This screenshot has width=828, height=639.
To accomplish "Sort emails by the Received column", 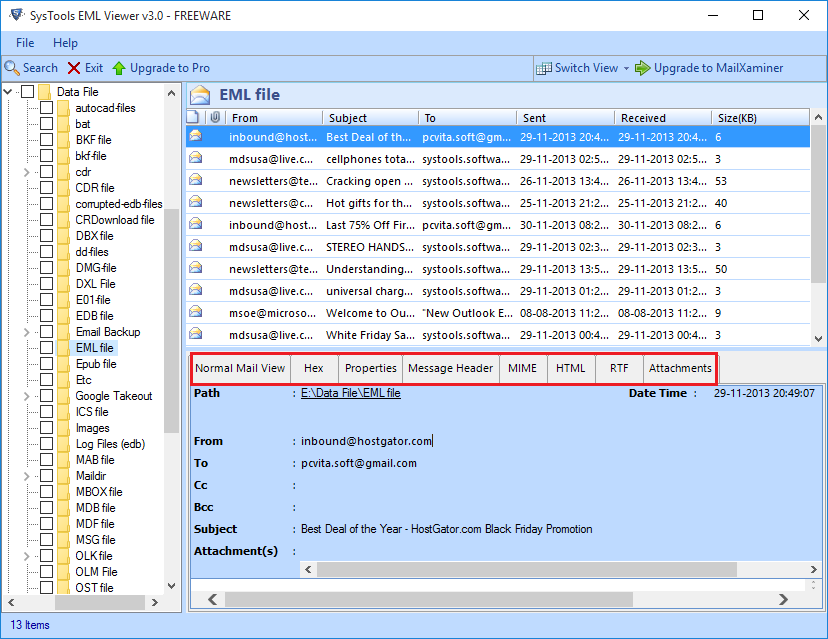I will click(663, 118).
